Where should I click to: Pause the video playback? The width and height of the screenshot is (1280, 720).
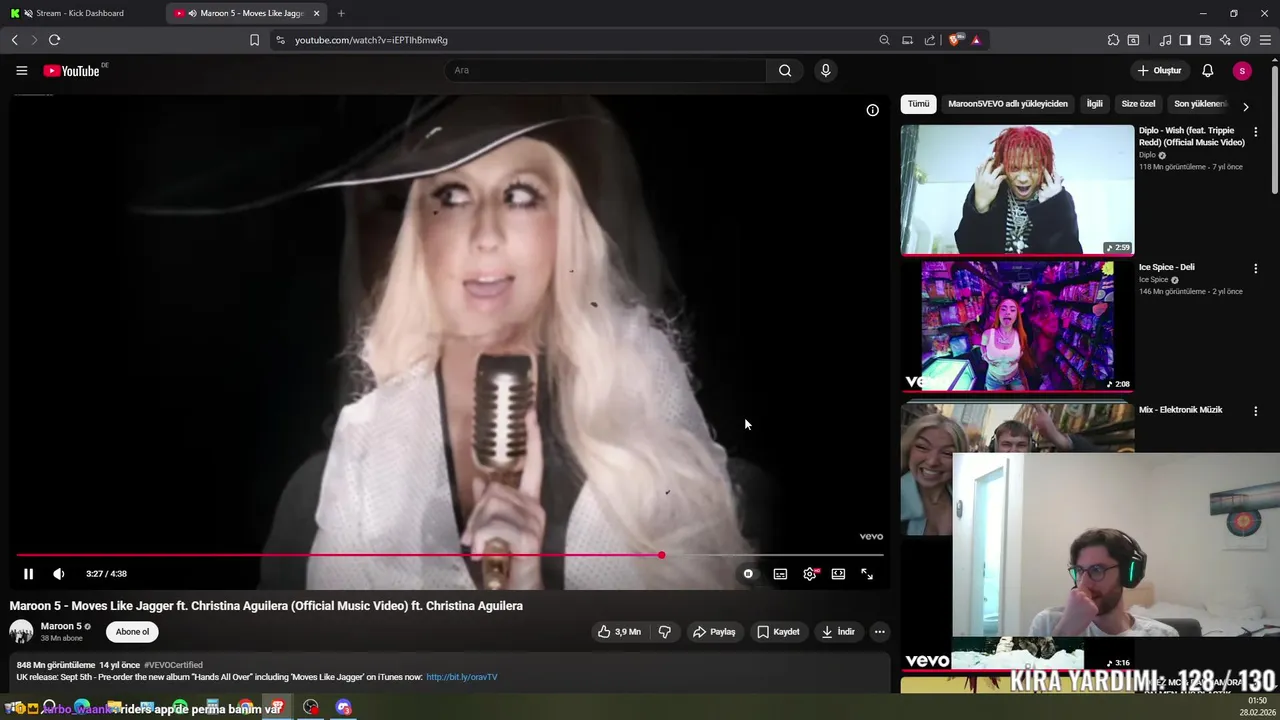point(28,574)
